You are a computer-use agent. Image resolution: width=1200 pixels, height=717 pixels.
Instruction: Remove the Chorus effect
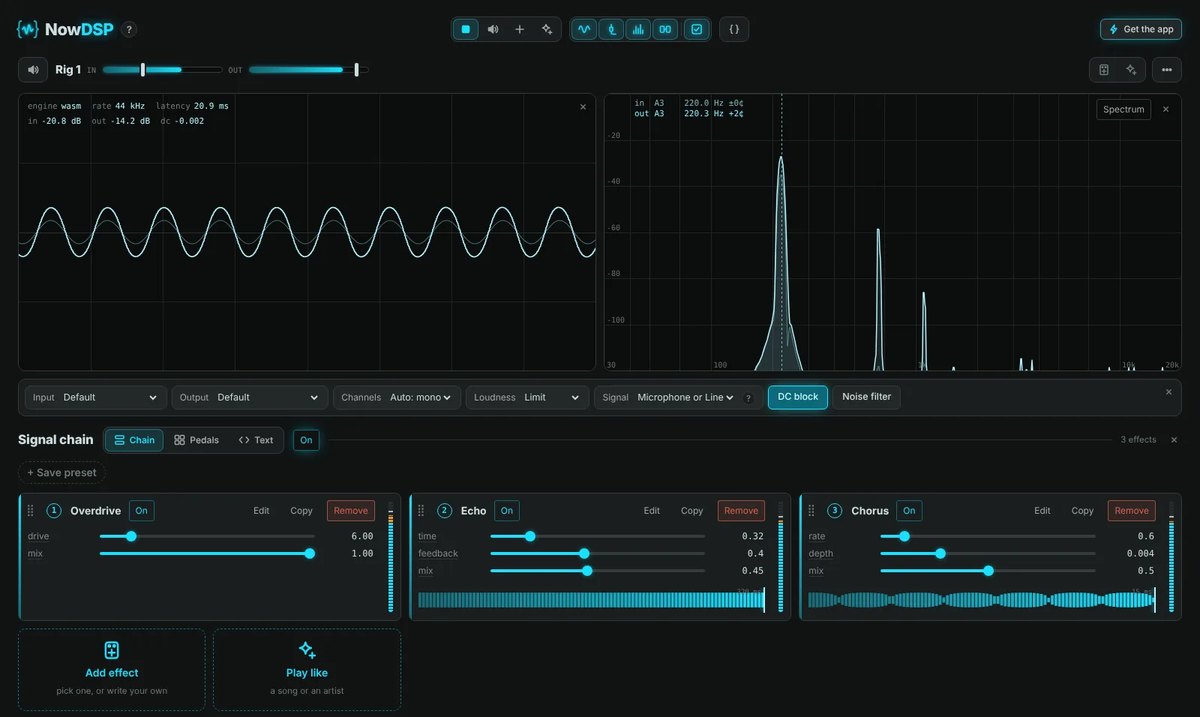1132,511
